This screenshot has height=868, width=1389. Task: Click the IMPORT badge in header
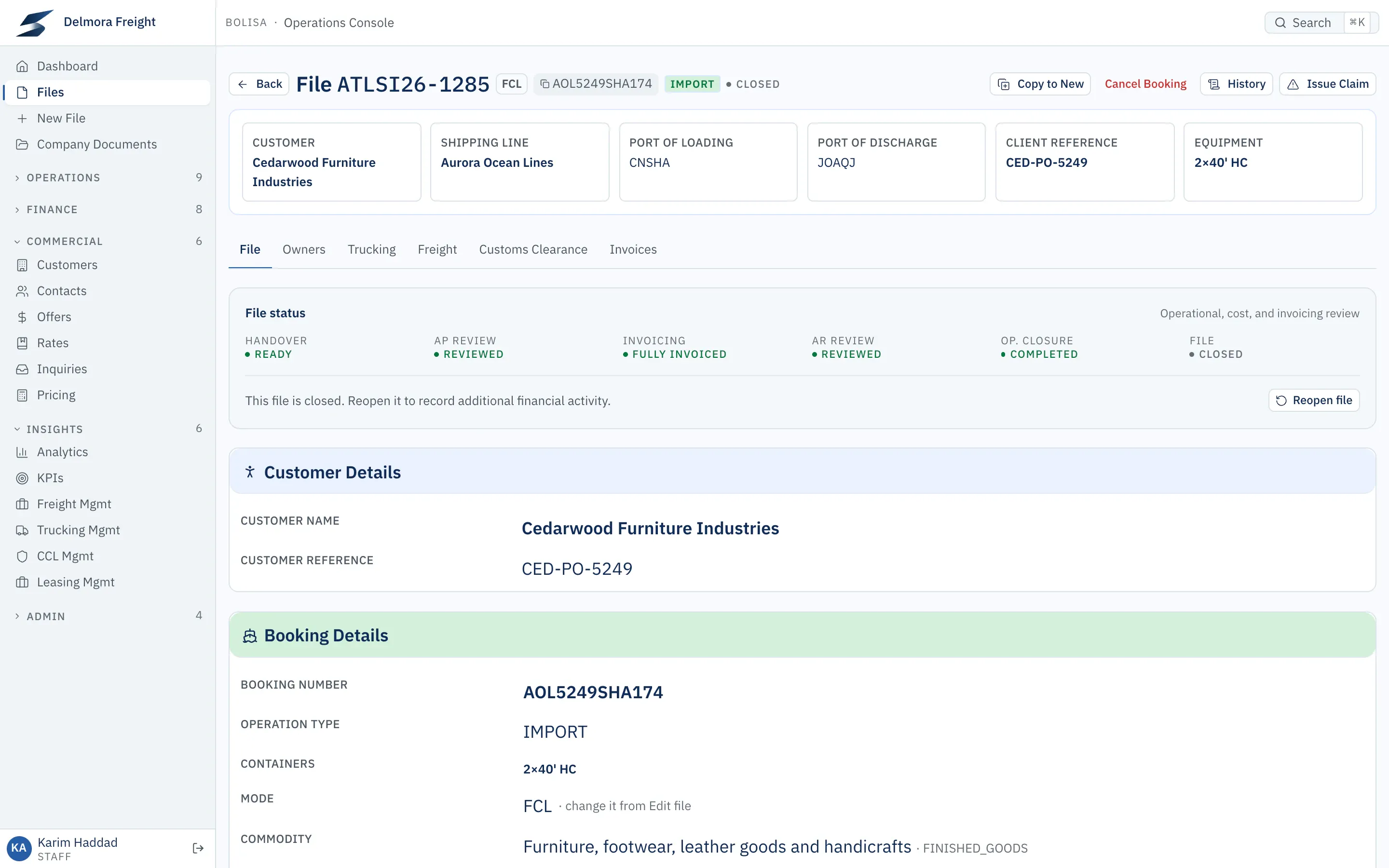pos(692,84)
